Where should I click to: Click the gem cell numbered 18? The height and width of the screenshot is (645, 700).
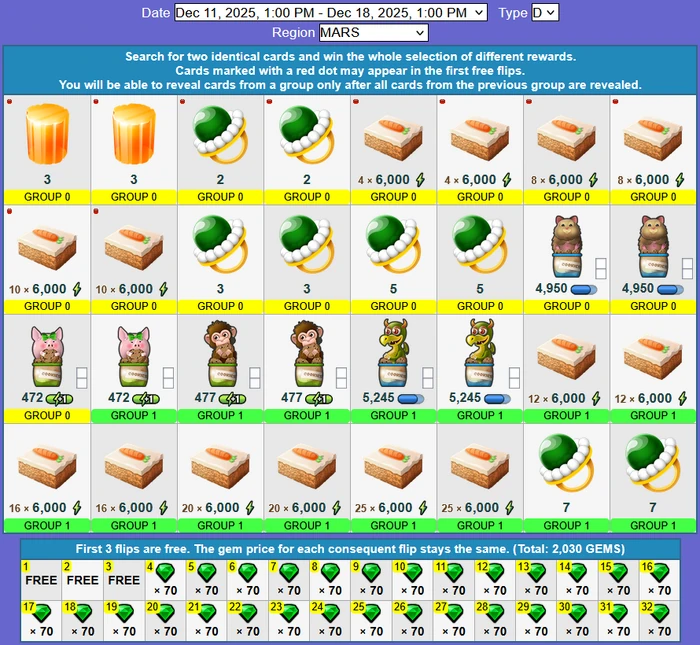(83, 620)
